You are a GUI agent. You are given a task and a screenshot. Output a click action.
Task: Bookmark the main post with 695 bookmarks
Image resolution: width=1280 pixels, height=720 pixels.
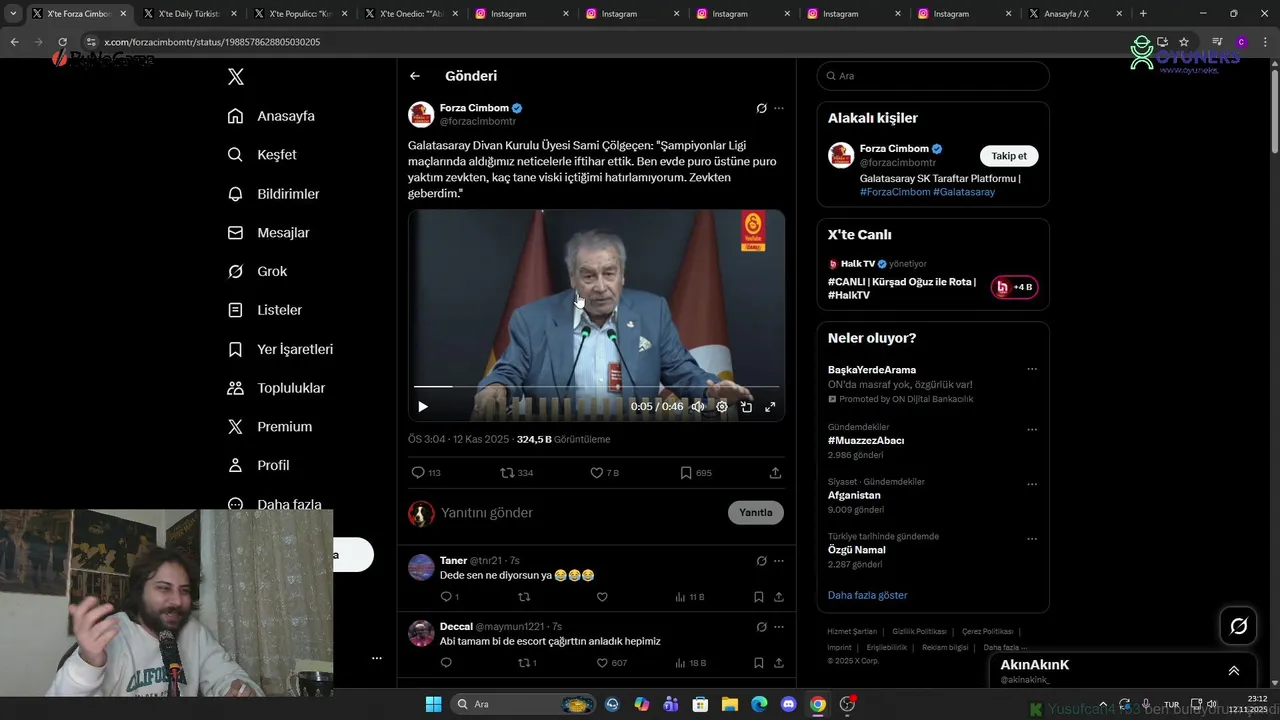click(696, 473)
